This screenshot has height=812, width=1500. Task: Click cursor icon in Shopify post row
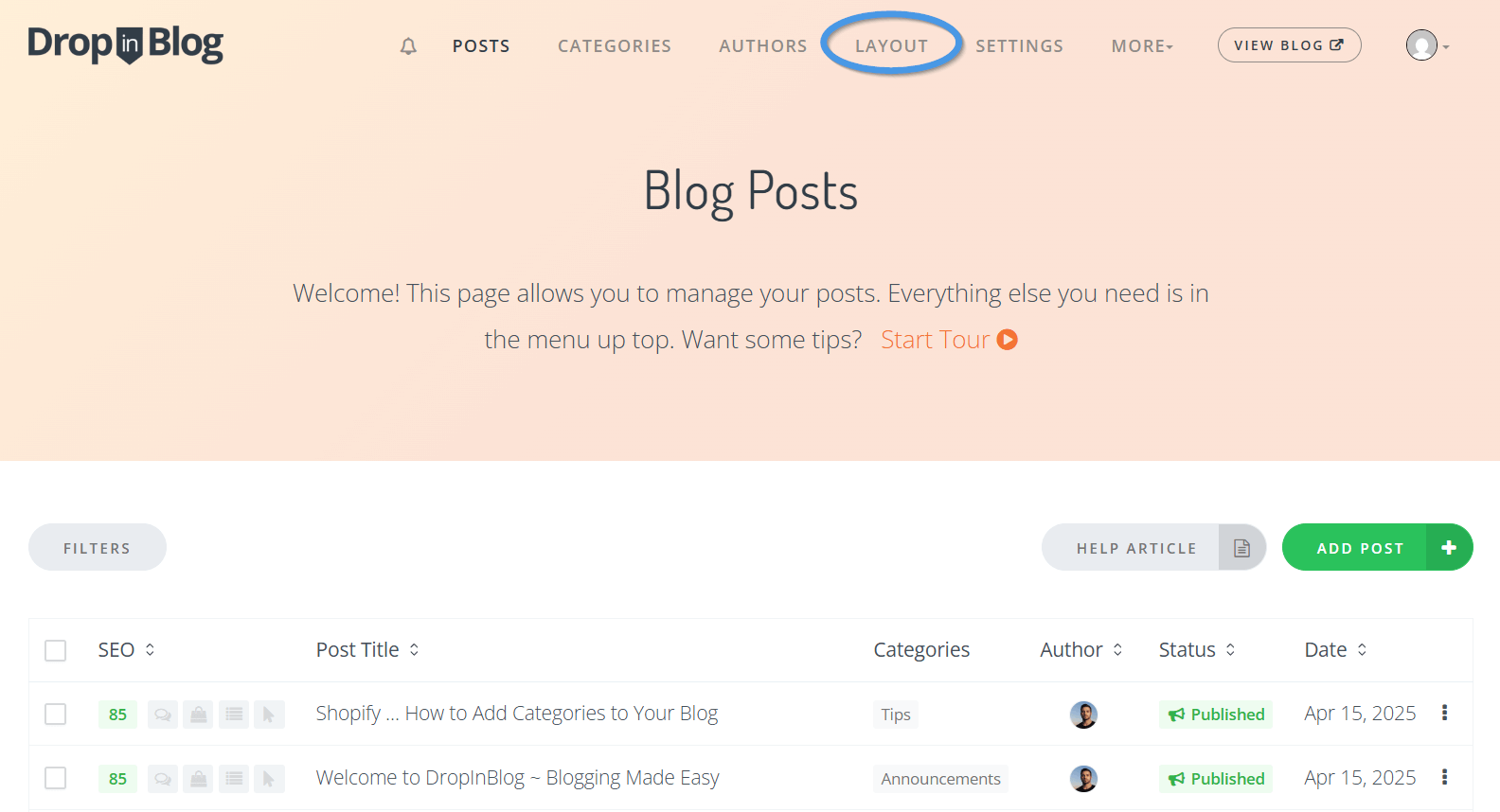click(x=269, y=715)
